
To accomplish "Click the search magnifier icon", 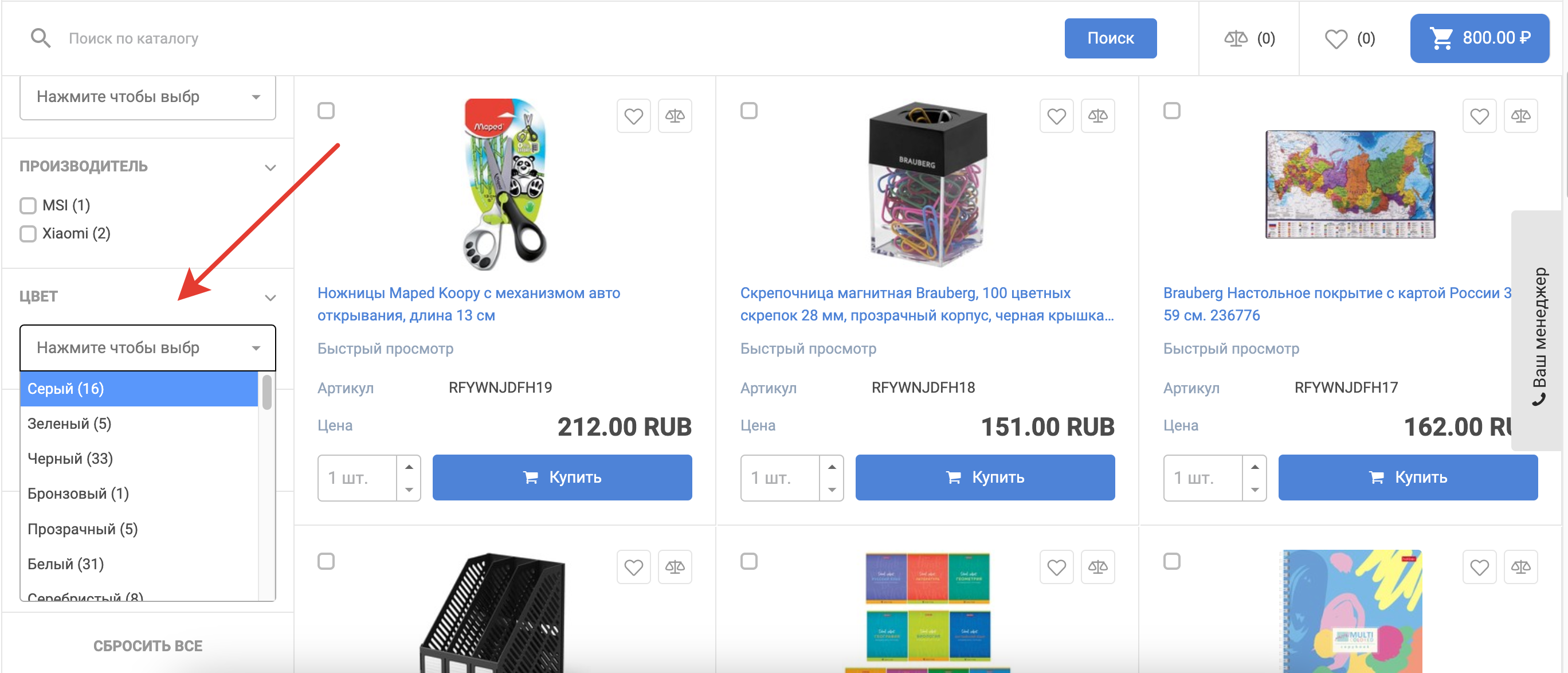I will tap(40, 38).
